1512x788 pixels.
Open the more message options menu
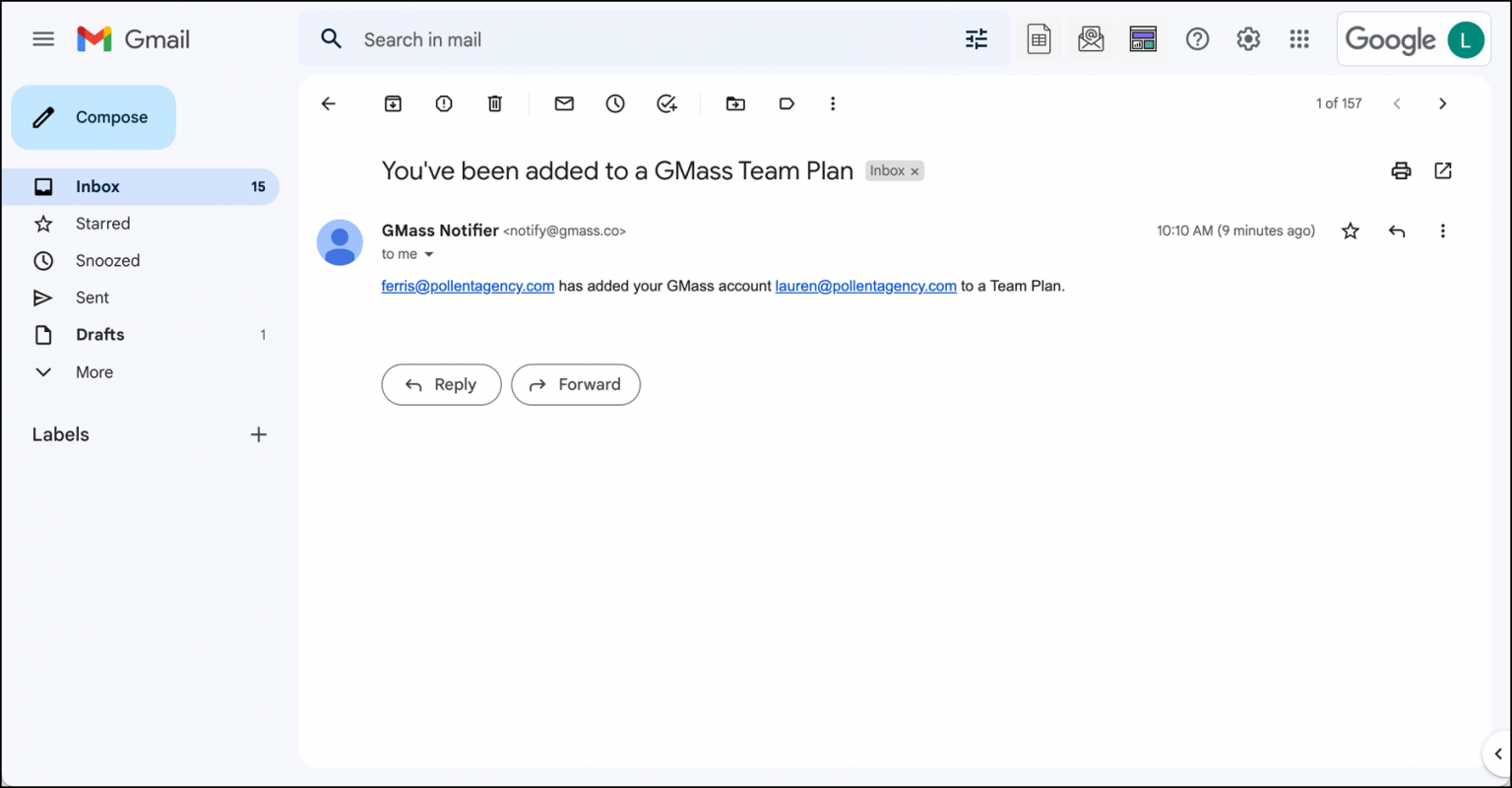1442,230
